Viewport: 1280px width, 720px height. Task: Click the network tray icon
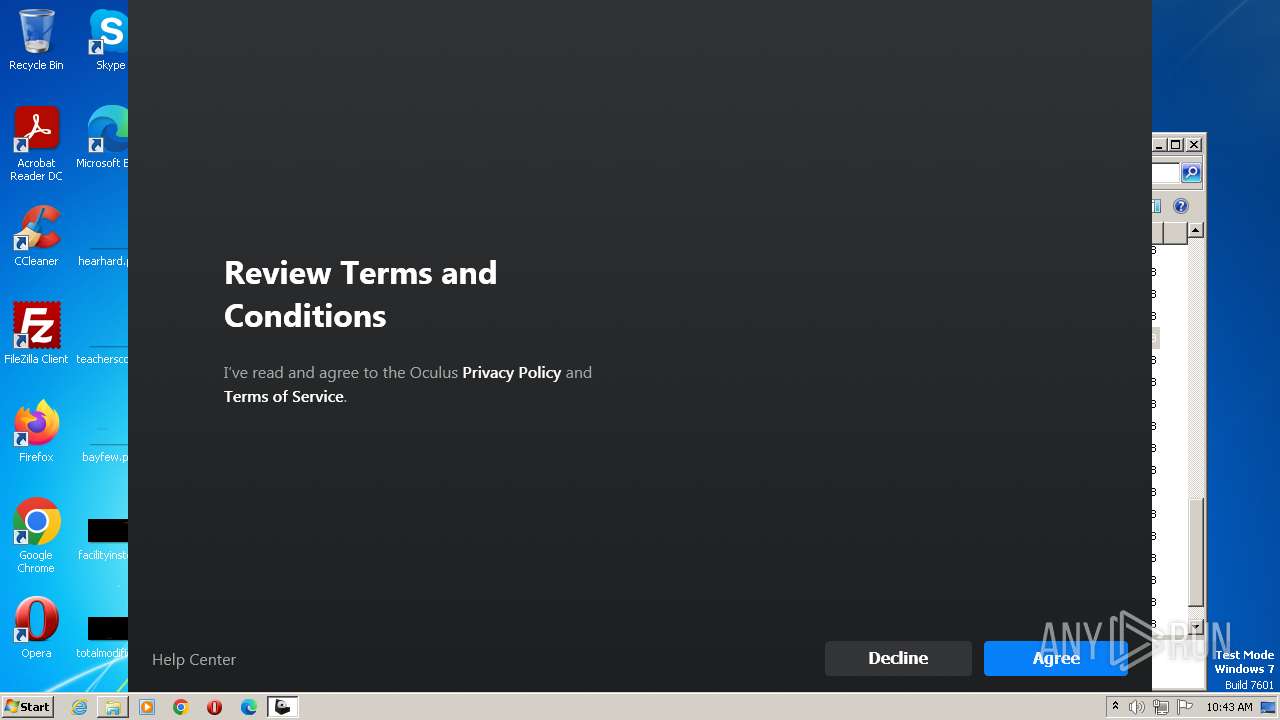pyautogui.click(x=1161, y=707)
